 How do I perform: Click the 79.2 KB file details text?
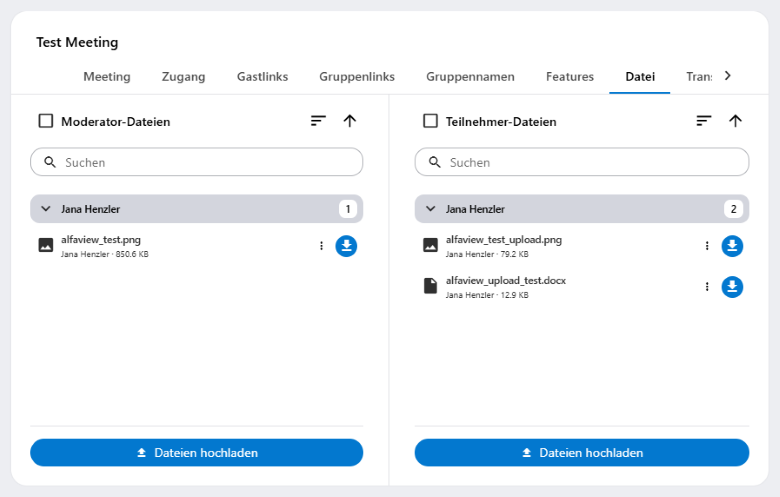(x=487, y=254)
